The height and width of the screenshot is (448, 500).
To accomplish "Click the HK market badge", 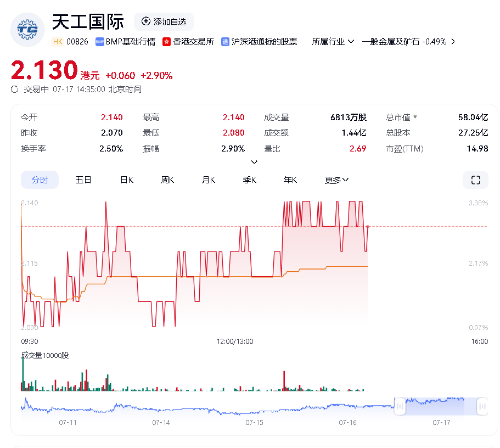I will [58, 42].
